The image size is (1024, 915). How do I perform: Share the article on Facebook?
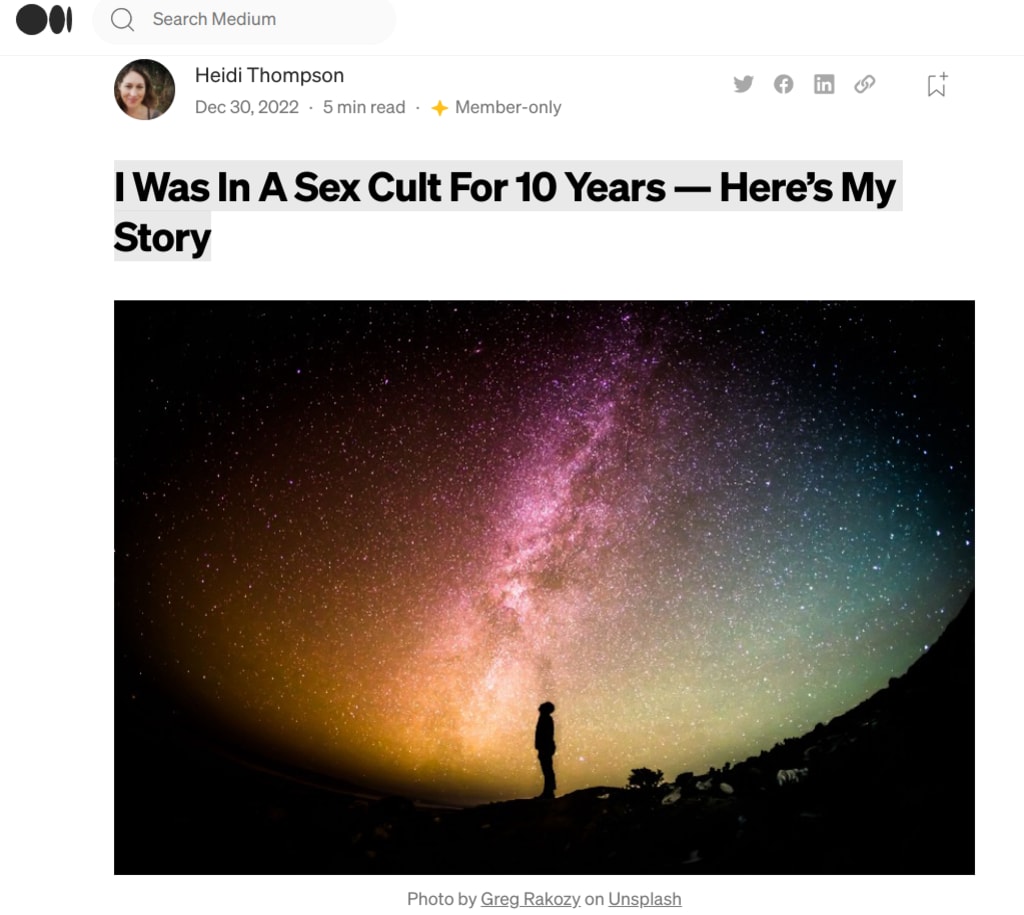click(784, 84)
